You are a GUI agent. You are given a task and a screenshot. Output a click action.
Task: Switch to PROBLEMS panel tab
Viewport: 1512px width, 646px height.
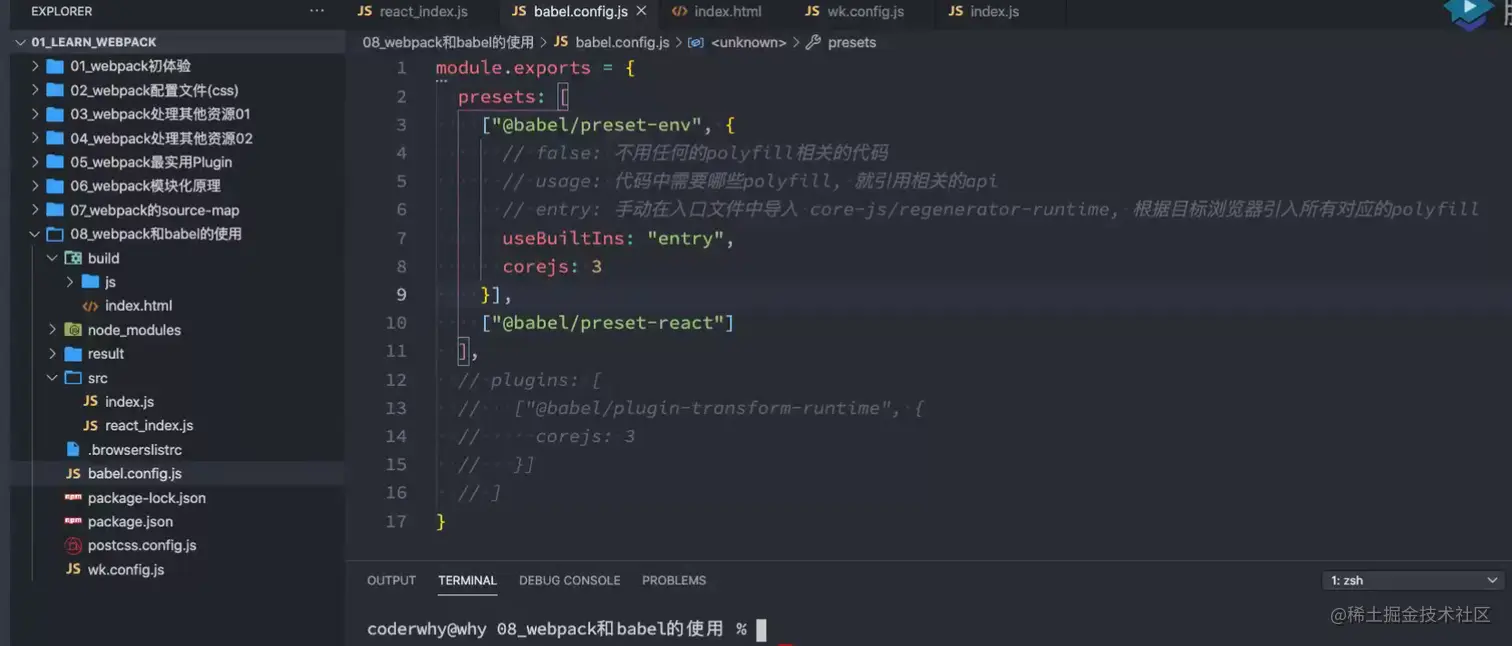[x=674, y=580]
